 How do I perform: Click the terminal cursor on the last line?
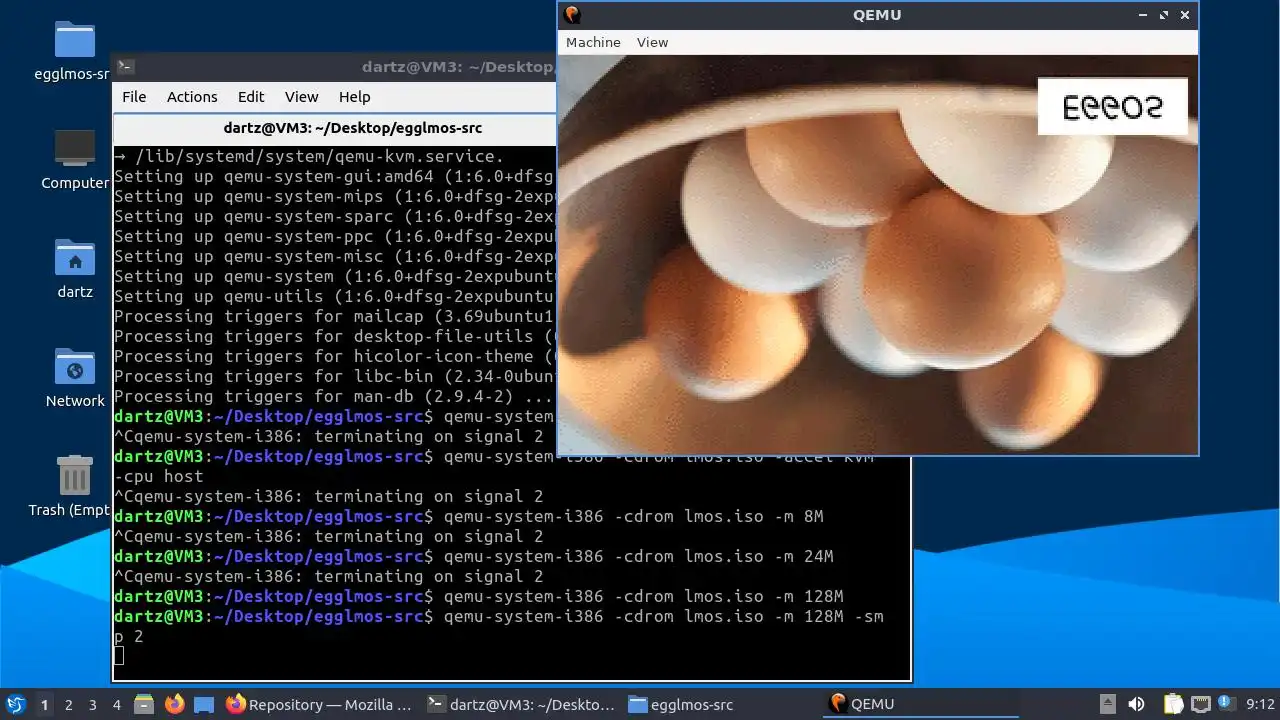(x=119, y=656)
